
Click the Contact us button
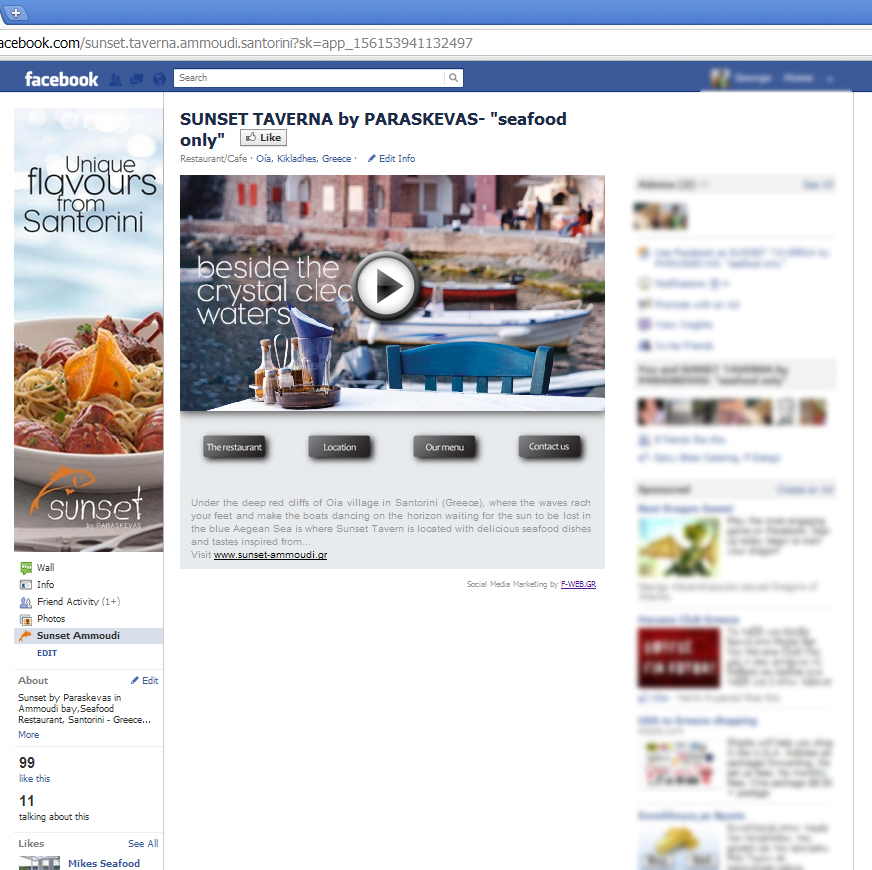tap(549, 447)
